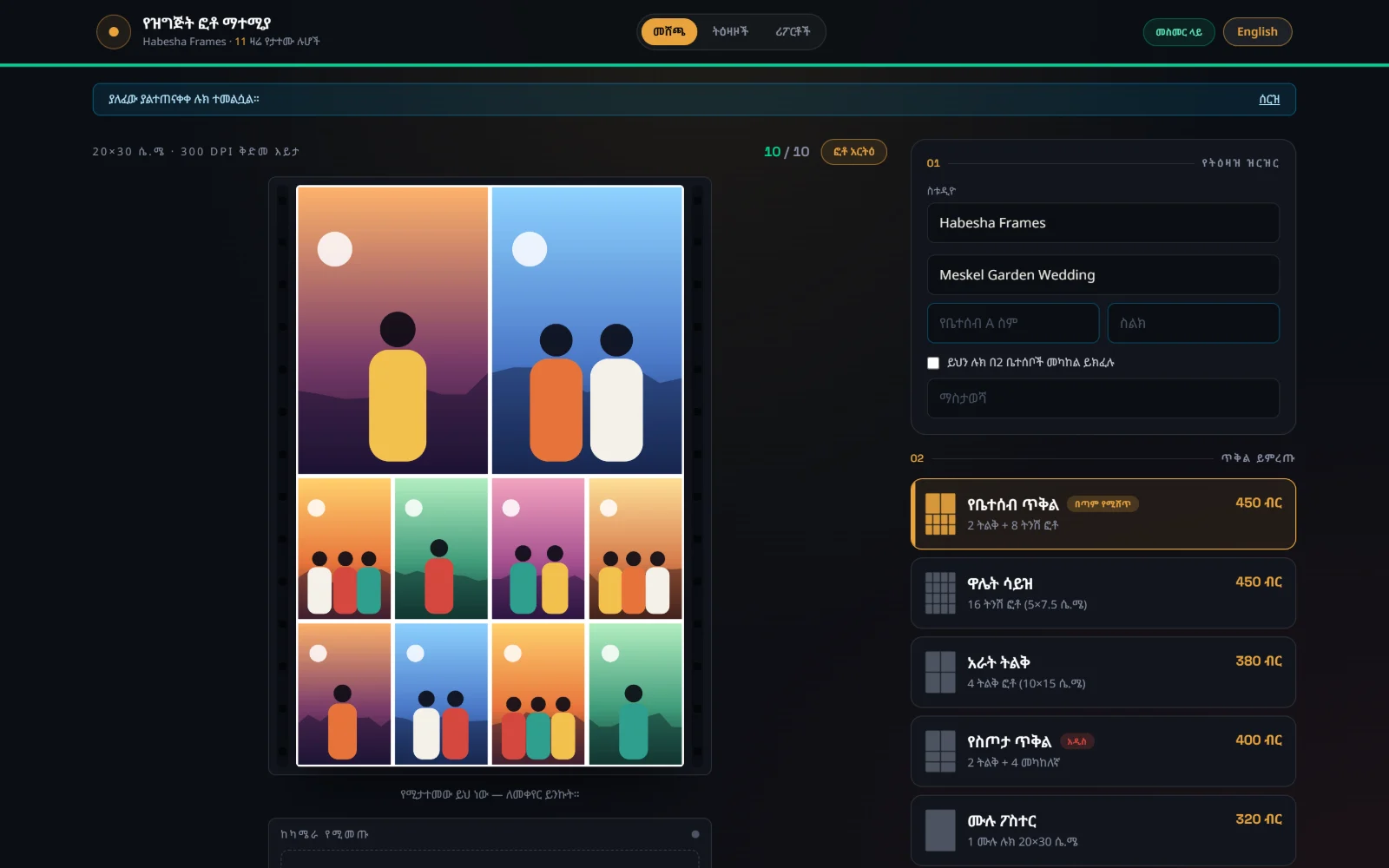
Task: Click the መስመር ላይ status pill
Action: (x=1179, y=32)
